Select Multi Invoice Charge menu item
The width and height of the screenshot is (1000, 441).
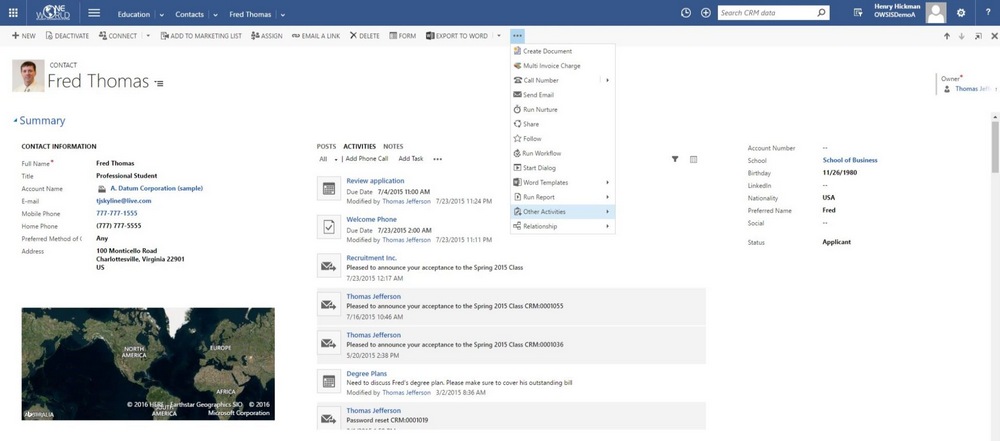point(562,66)
